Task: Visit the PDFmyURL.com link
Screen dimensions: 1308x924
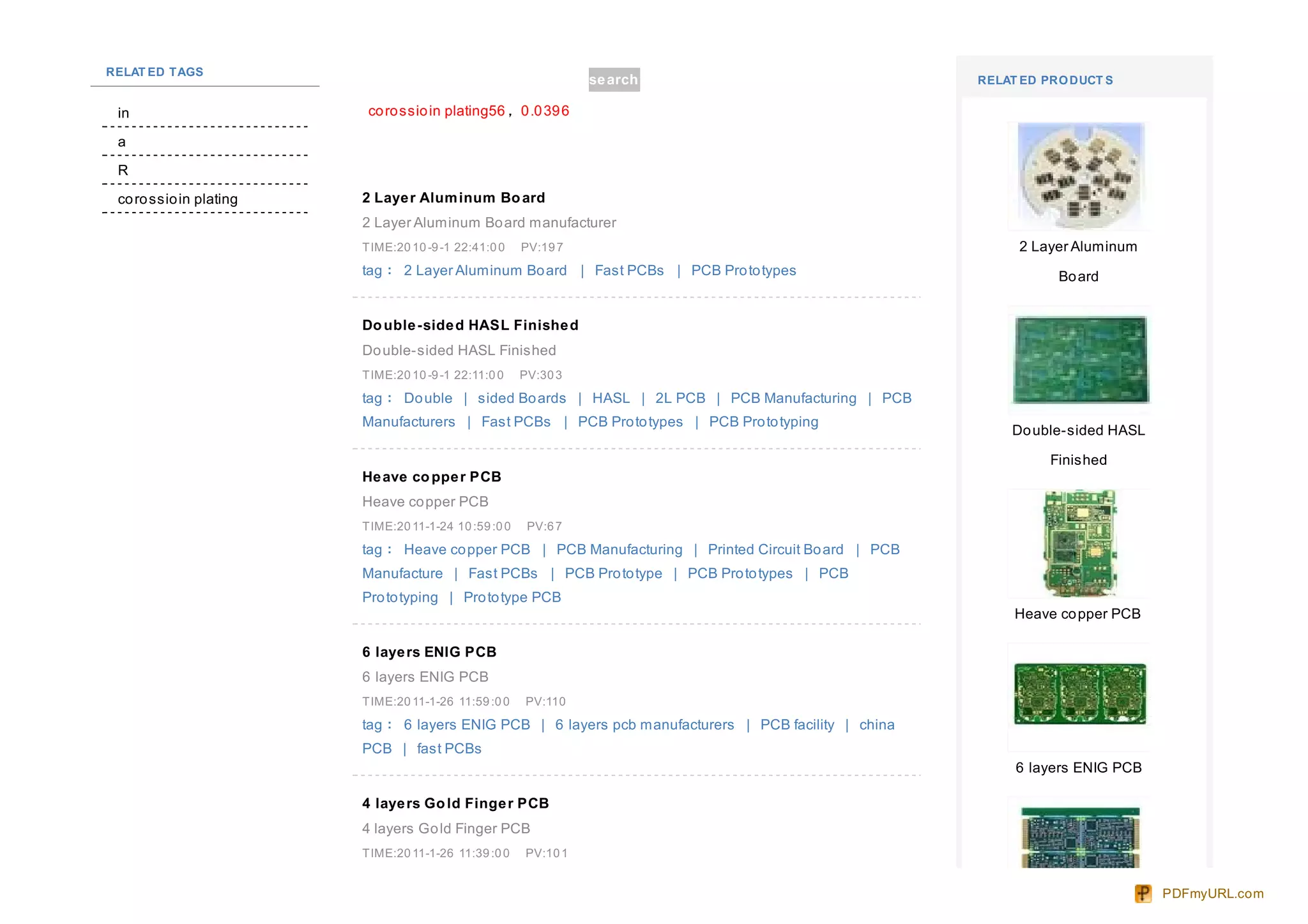Action: 1212,893
